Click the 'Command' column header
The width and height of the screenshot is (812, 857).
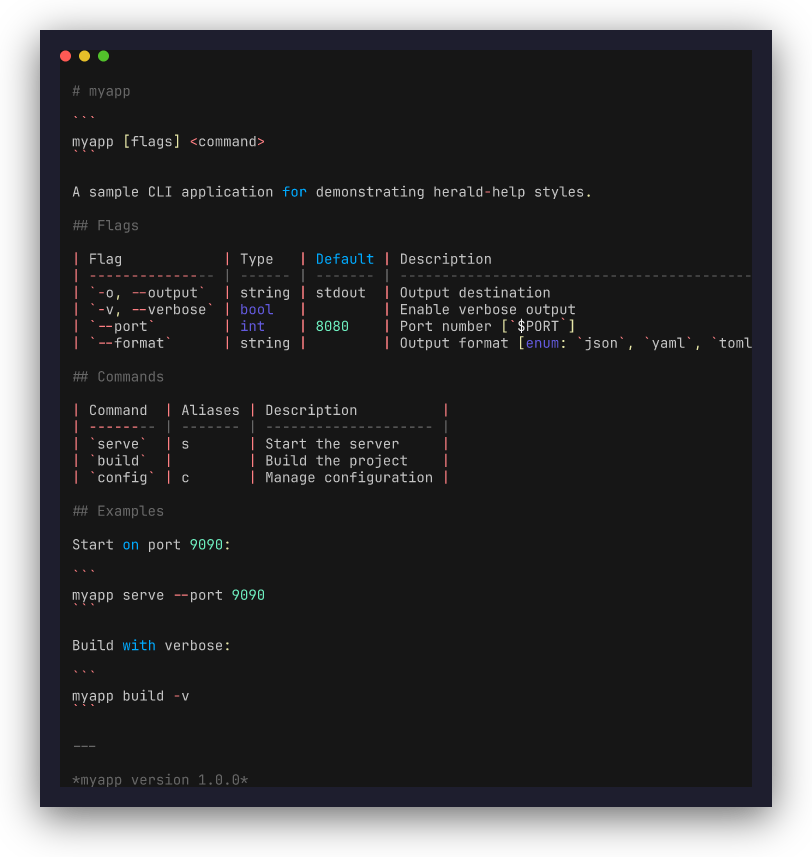click(118, 410)
